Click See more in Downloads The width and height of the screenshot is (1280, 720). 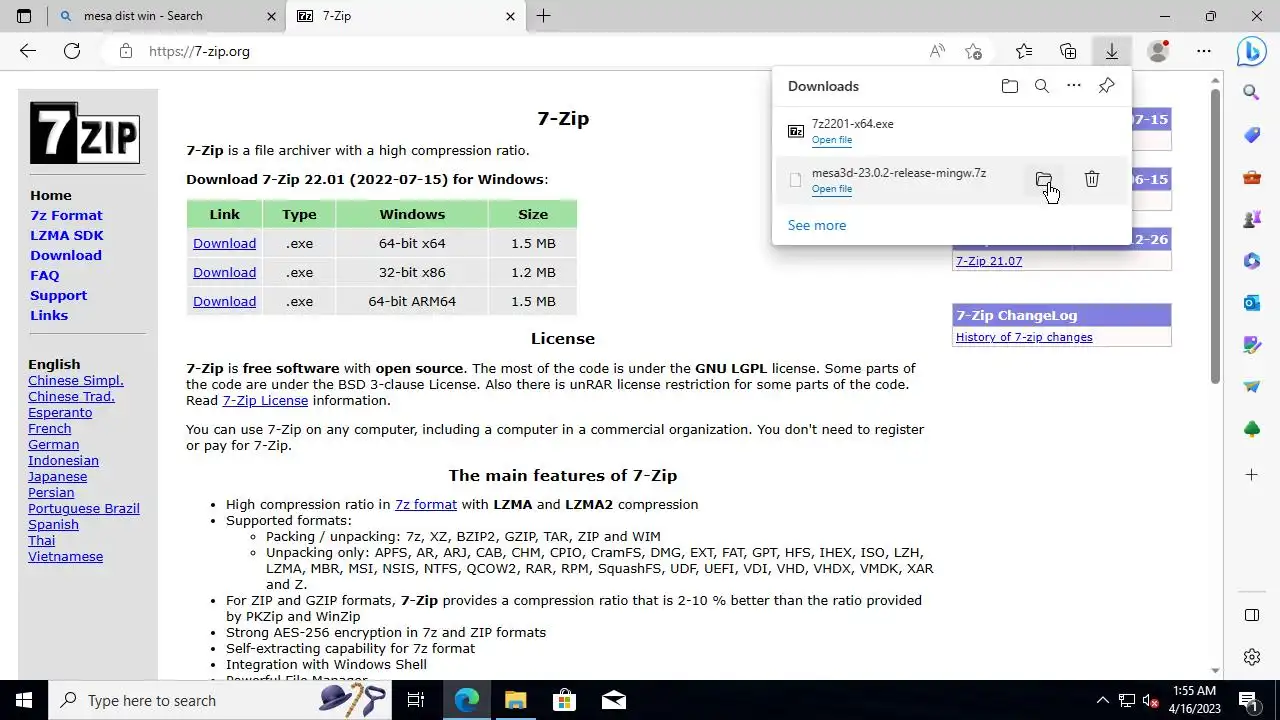[x=817, y=225]
